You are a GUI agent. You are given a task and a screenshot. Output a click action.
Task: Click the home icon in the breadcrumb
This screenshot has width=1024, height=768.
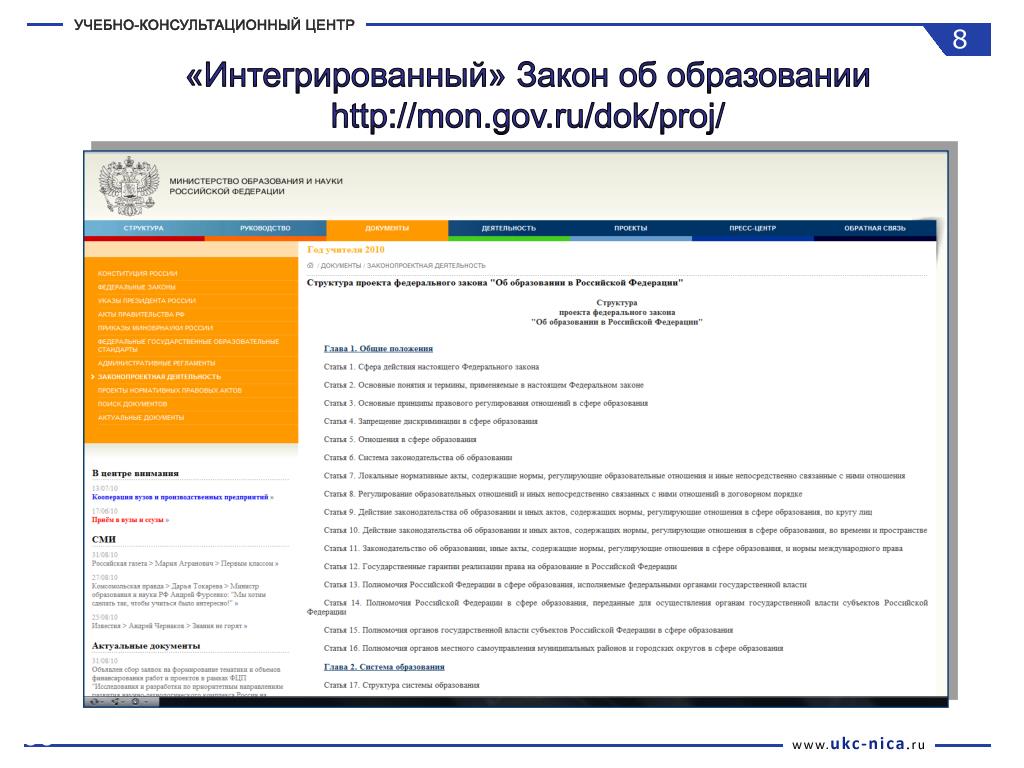click(x=311, y=266)
